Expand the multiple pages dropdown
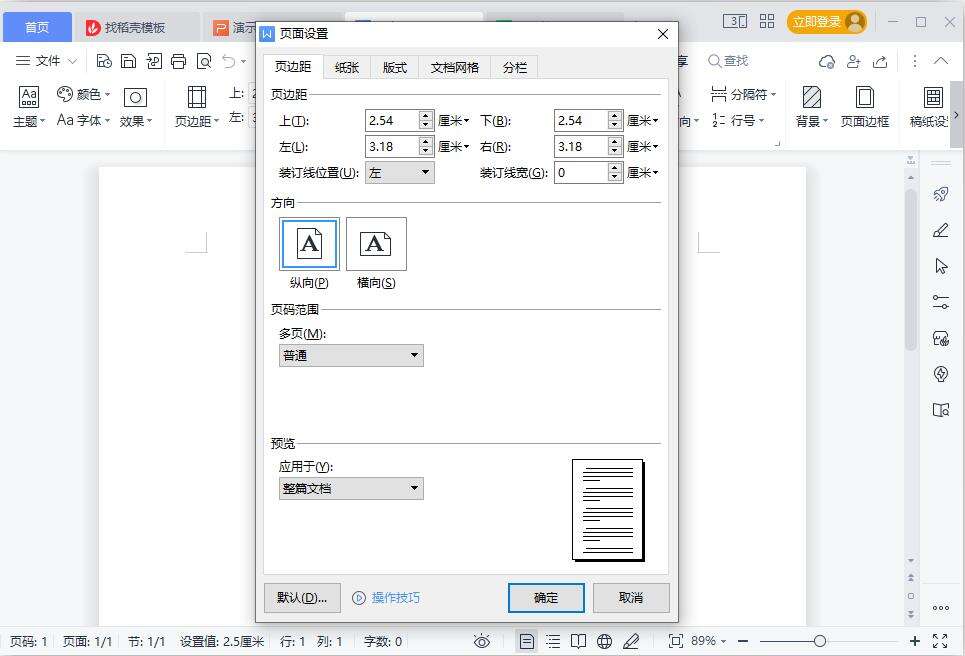Screen dimensions: 965x656 pos(351,355)
